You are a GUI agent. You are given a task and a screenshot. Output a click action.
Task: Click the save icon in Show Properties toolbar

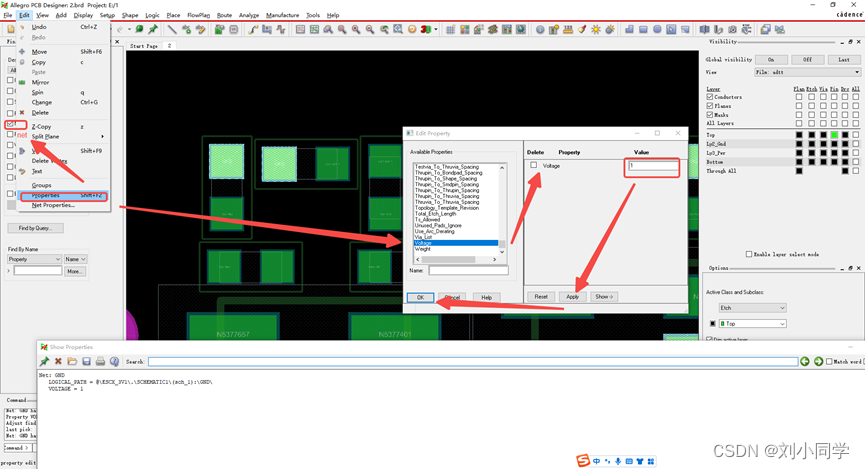86,361
